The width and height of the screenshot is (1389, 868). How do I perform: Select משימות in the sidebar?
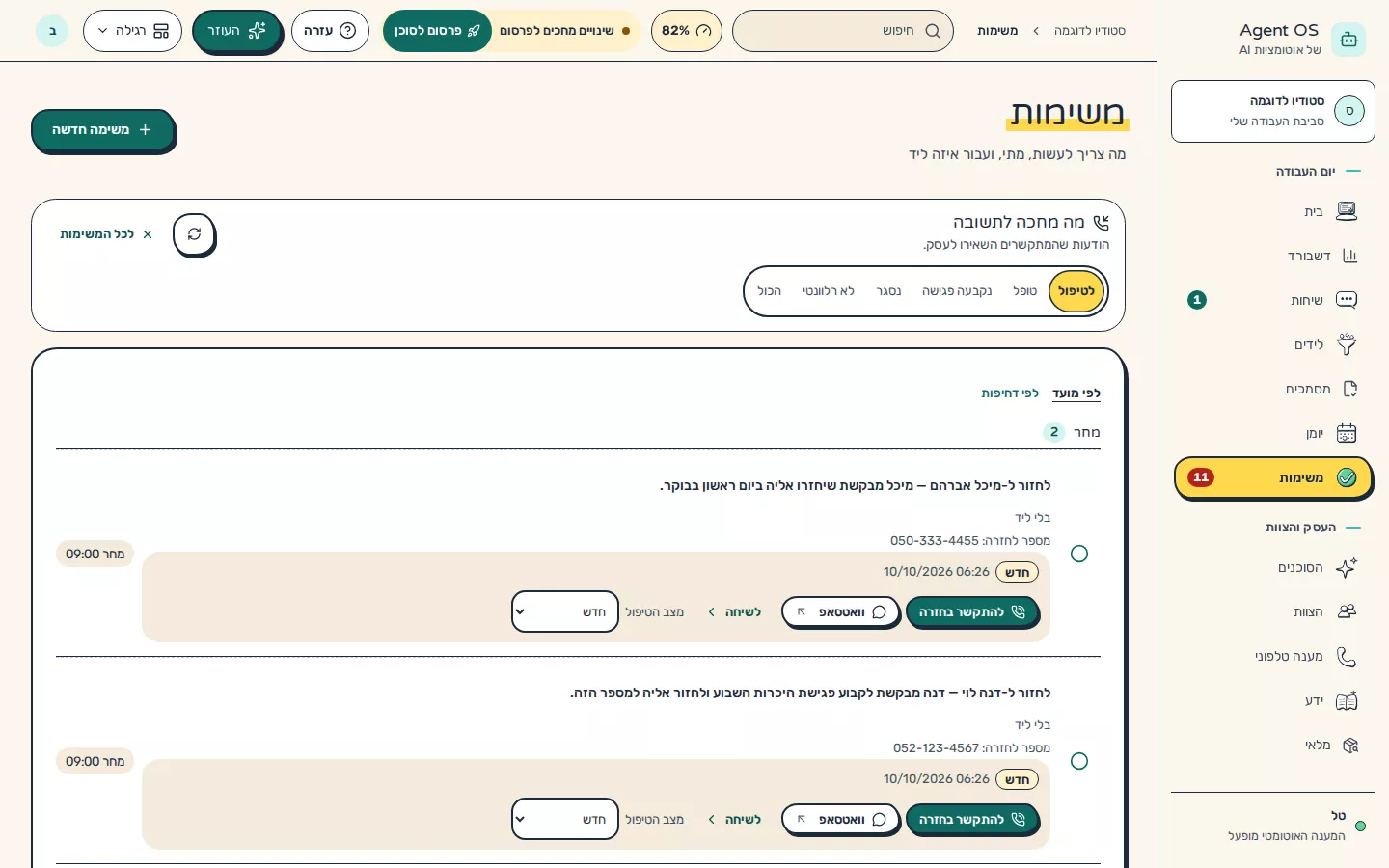pos(1273,477)
